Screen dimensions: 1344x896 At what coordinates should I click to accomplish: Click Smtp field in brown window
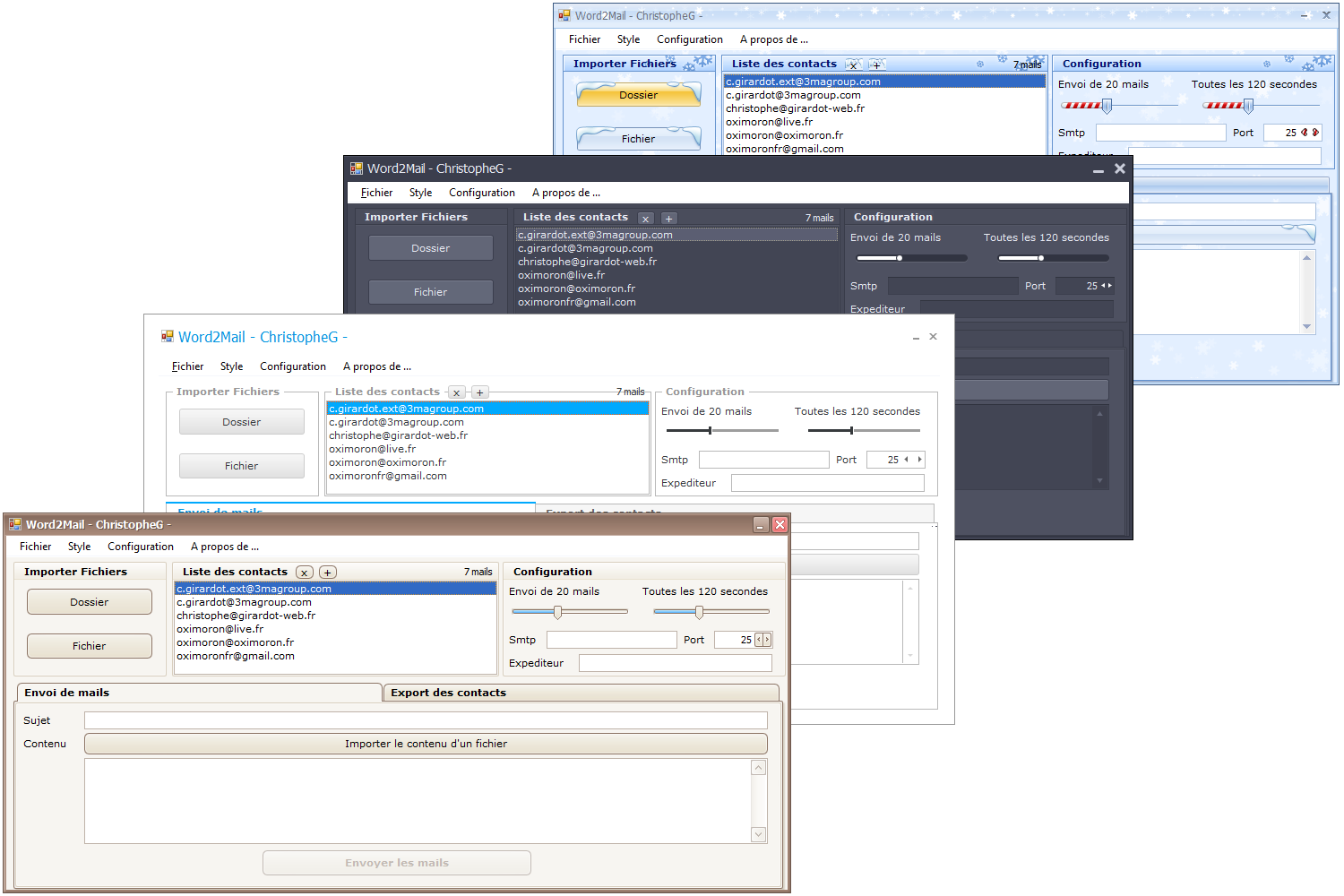coord(612,640)
